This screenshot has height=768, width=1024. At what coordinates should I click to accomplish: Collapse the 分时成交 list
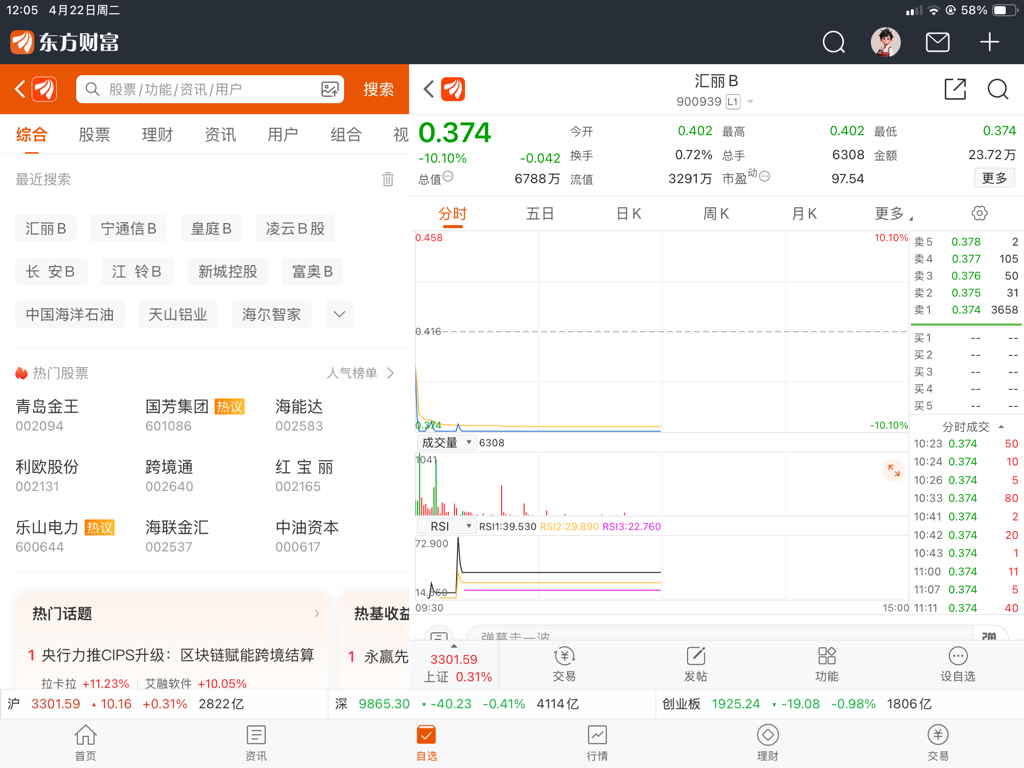pos(1000,427)
